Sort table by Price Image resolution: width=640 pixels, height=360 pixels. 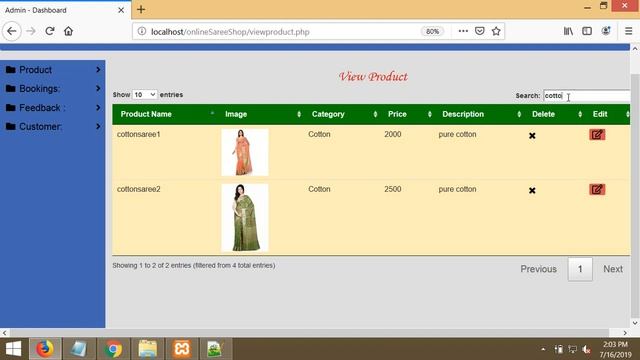pyautogui.click(x=408, y=114)
